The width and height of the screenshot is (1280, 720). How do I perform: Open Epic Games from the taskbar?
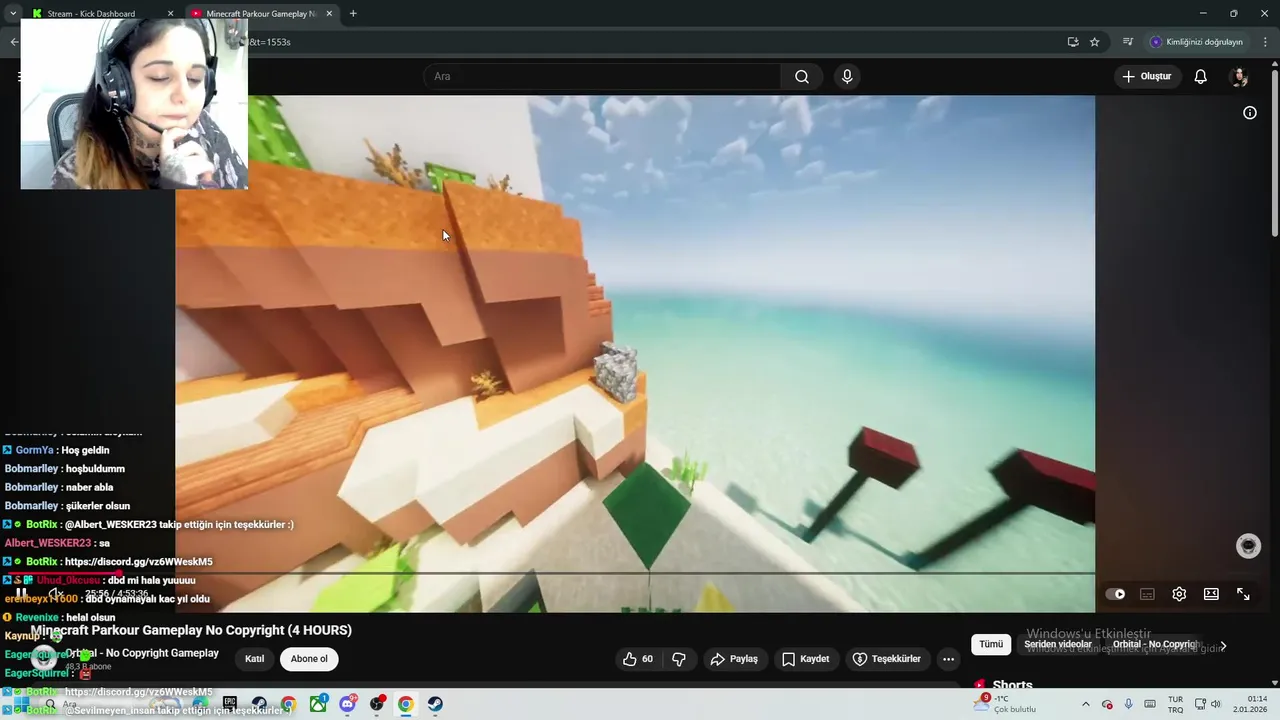230,704
